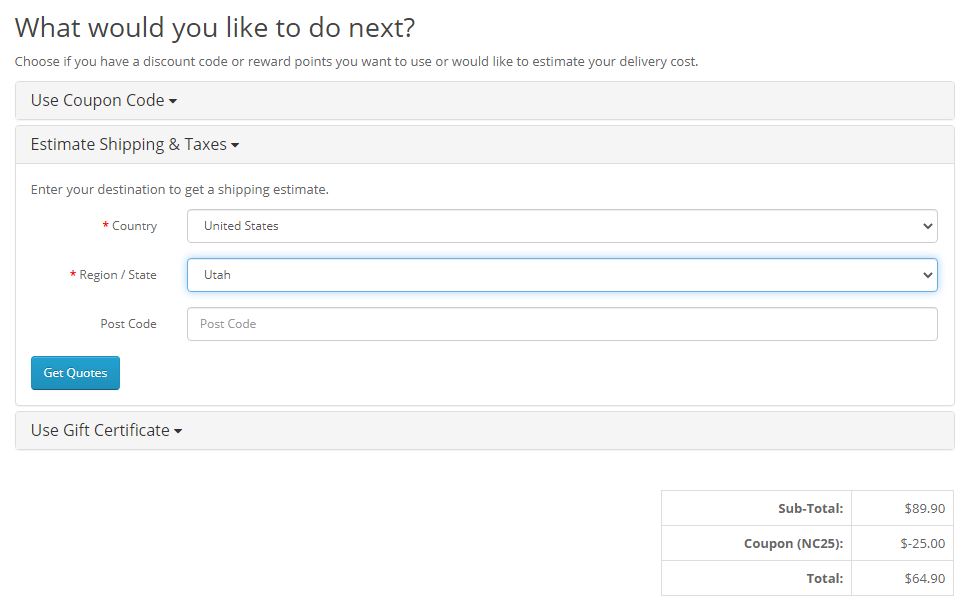972x611 pixels.
Task: Open the Region / State dropdown showing Utah
Action: coord(562,275)
